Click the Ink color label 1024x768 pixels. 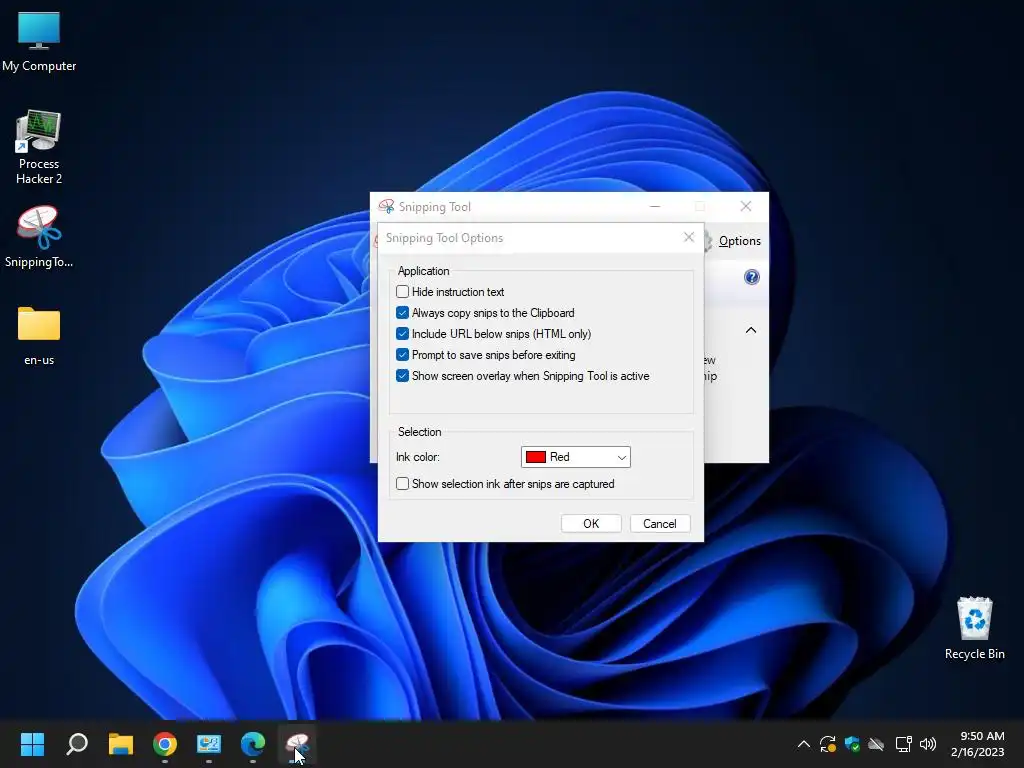(x=417, y=457)
